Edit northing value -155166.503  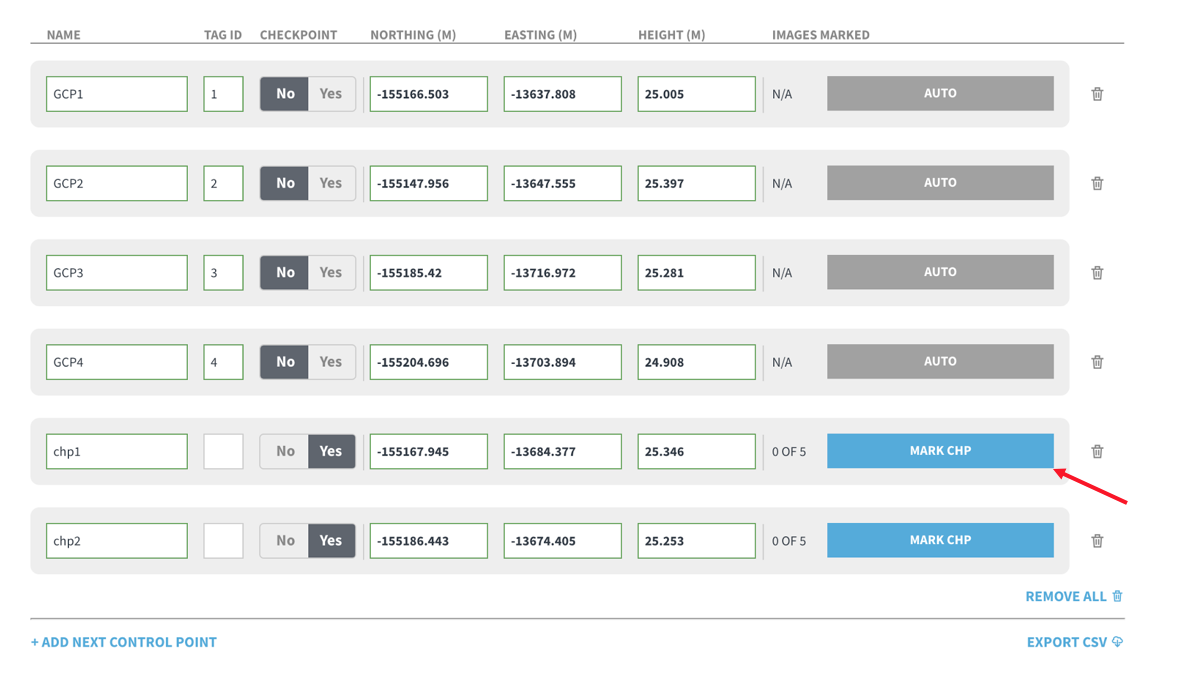click(x=428, y=94)
